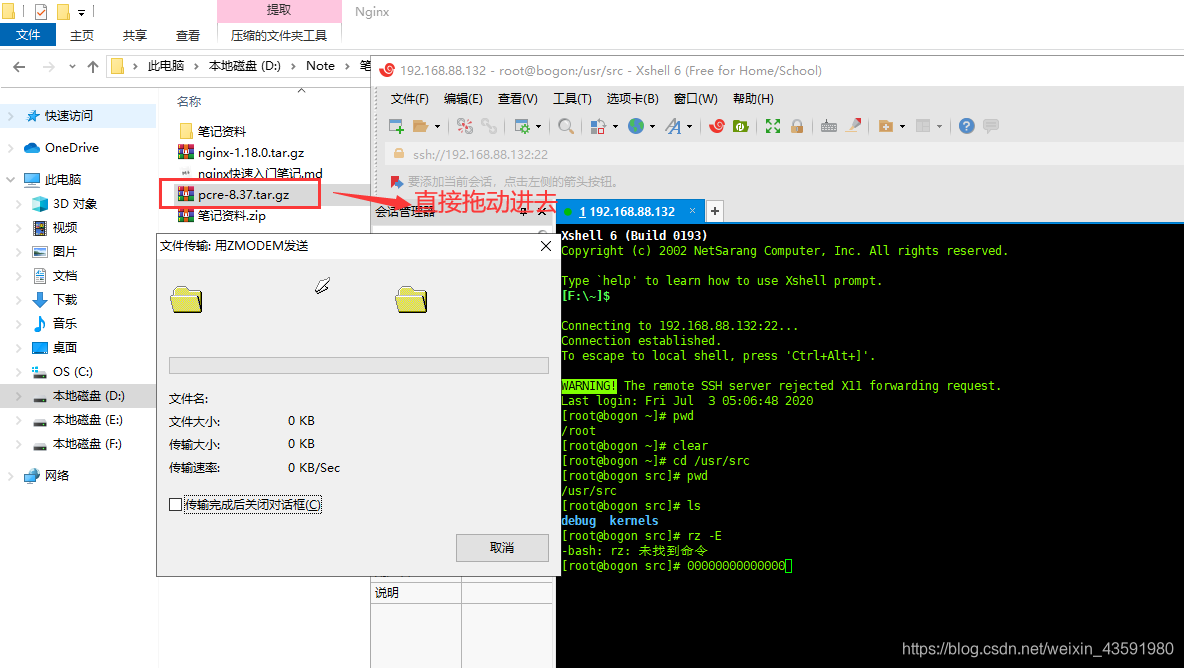Click the Font icon in Xshell toolbar
Viewport: 1184px width, 668px height.
coord(673,126)
